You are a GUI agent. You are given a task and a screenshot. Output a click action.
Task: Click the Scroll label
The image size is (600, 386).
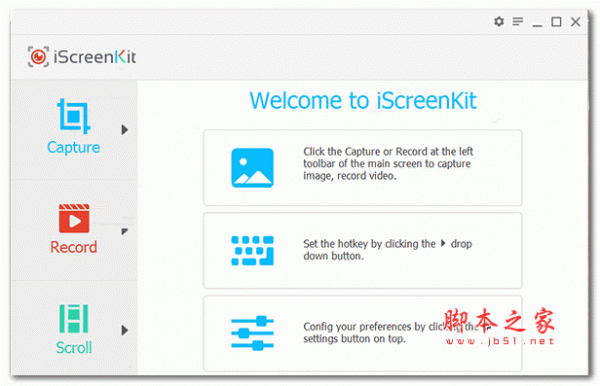coord(74,347)
